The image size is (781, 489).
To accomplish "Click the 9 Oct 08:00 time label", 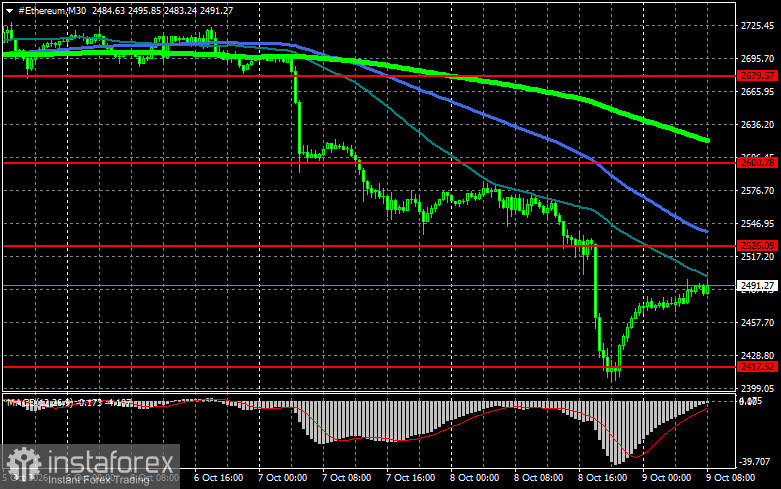I will click(731, 478).
